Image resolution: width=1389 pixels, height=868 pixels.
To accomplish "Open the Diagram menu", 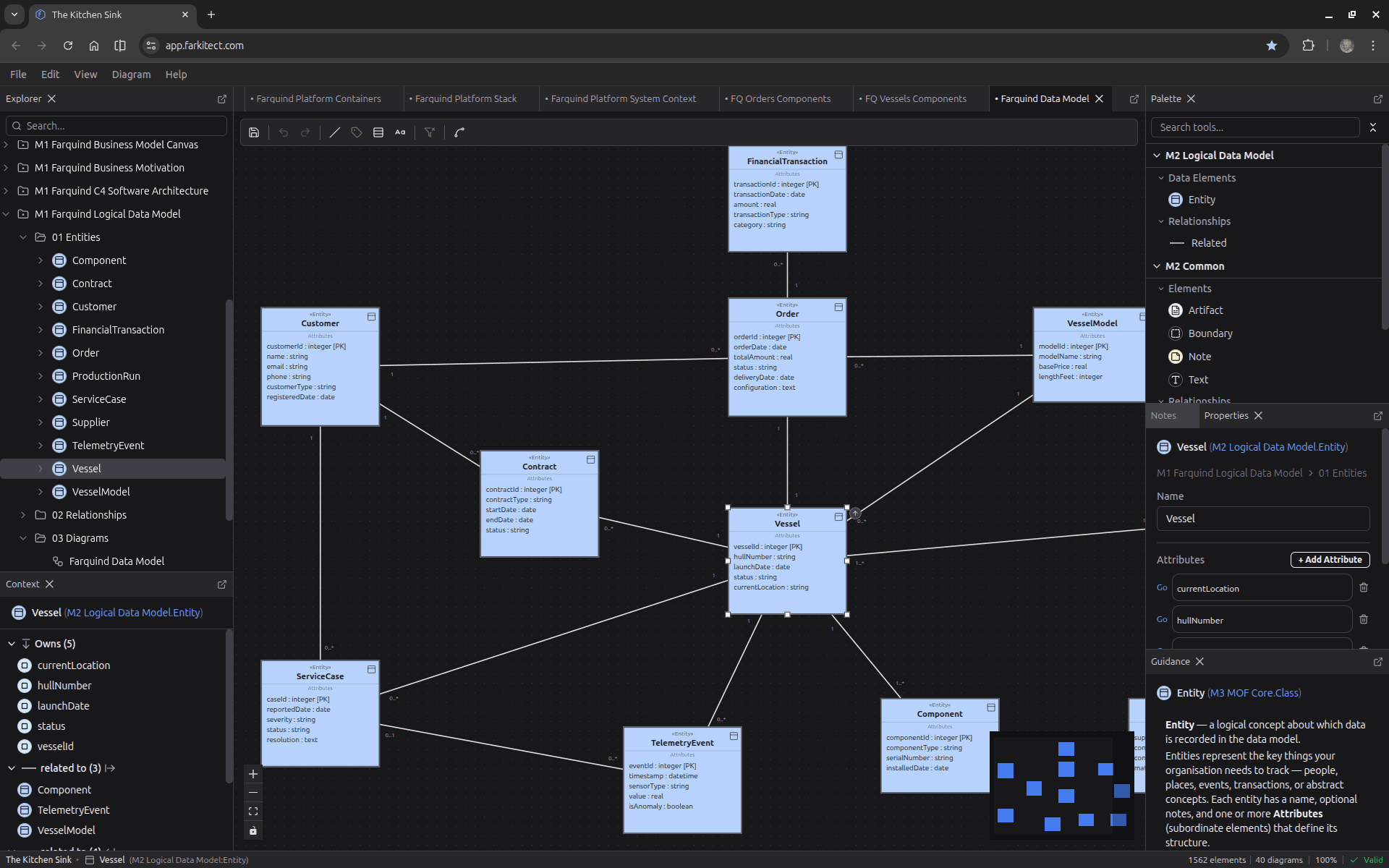I will tap(131, 75).
